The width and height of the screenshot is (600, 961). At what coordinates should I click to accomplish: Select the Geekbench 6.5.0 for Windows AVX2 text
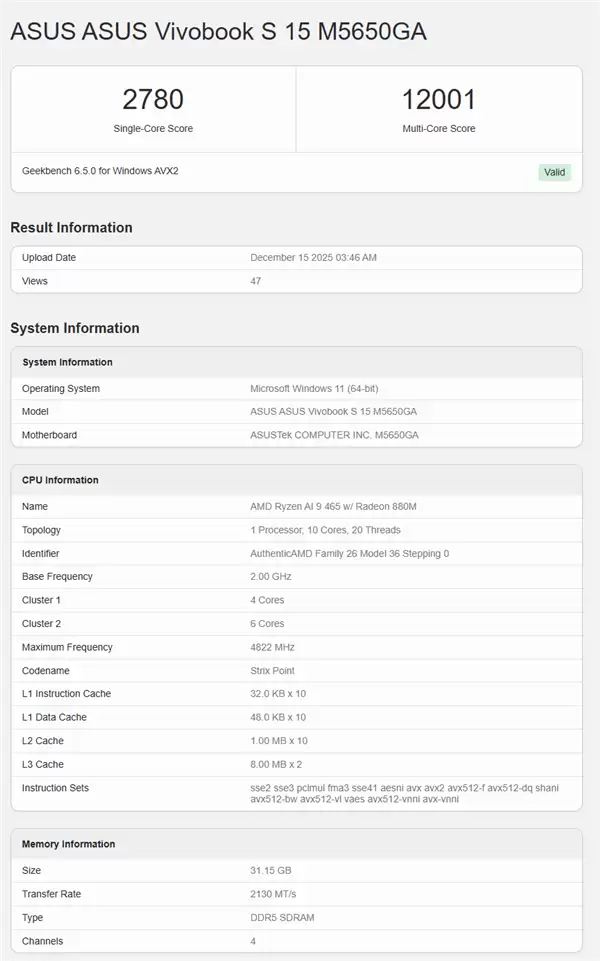pyautogui.click(x=100, y=171)
